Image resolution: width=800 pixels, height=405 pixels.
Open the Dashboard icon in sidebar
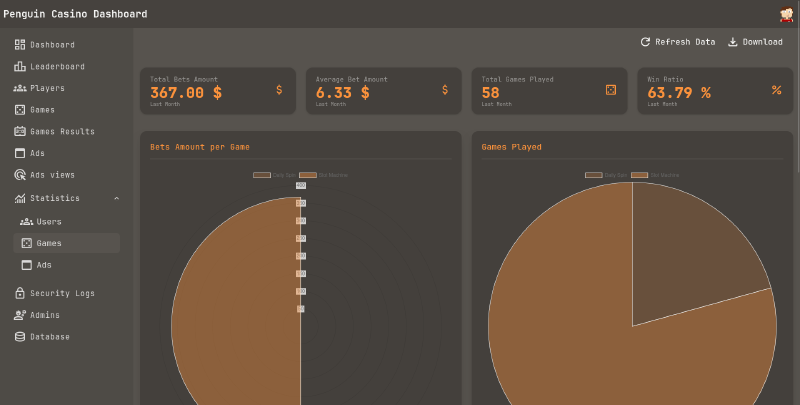pos(20,45)
